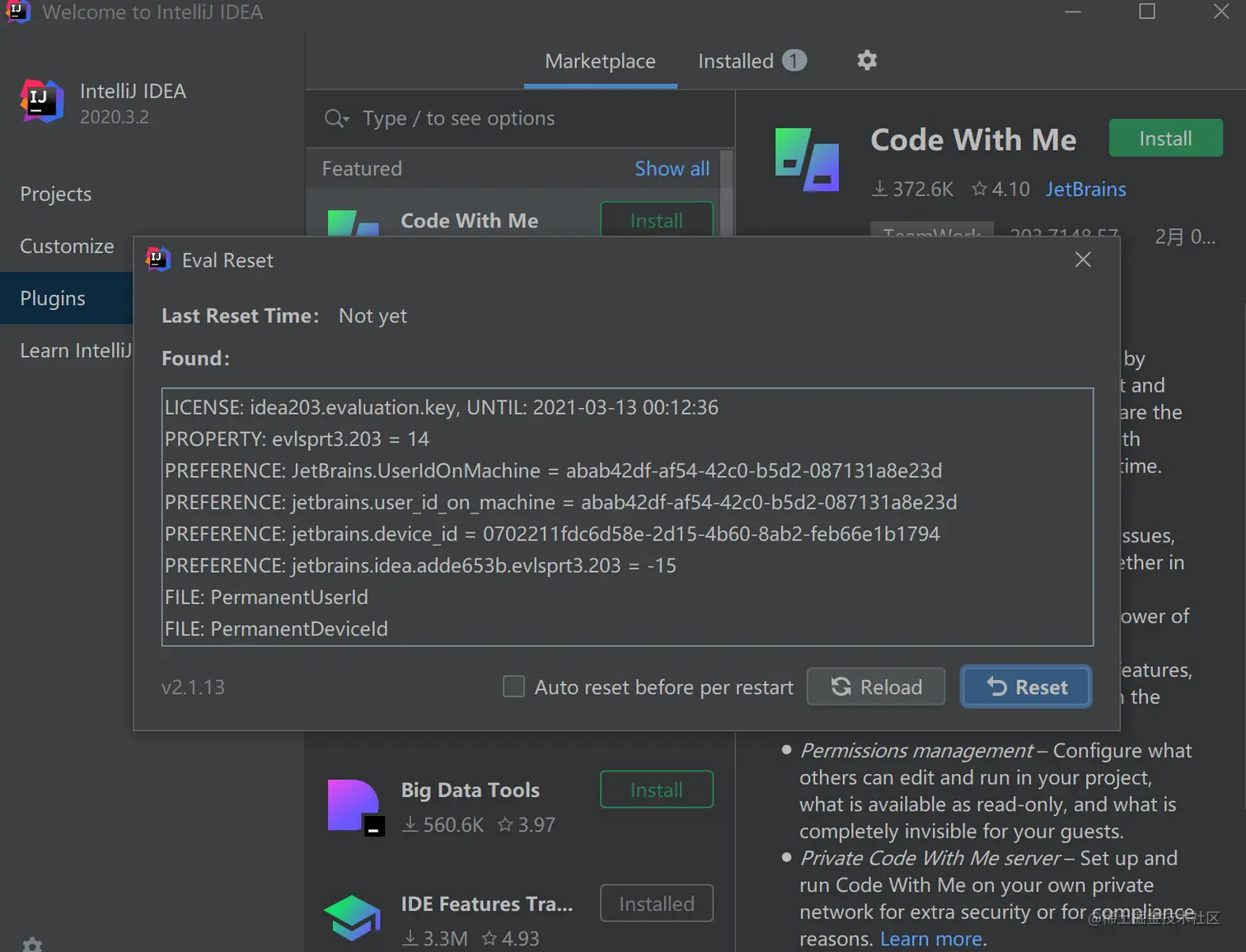The height and width of the screenshot is (952, 1246).
Task: Select the PROPERTY evlsprt3.203 = 14 line
Action: [x=297, y=438]
